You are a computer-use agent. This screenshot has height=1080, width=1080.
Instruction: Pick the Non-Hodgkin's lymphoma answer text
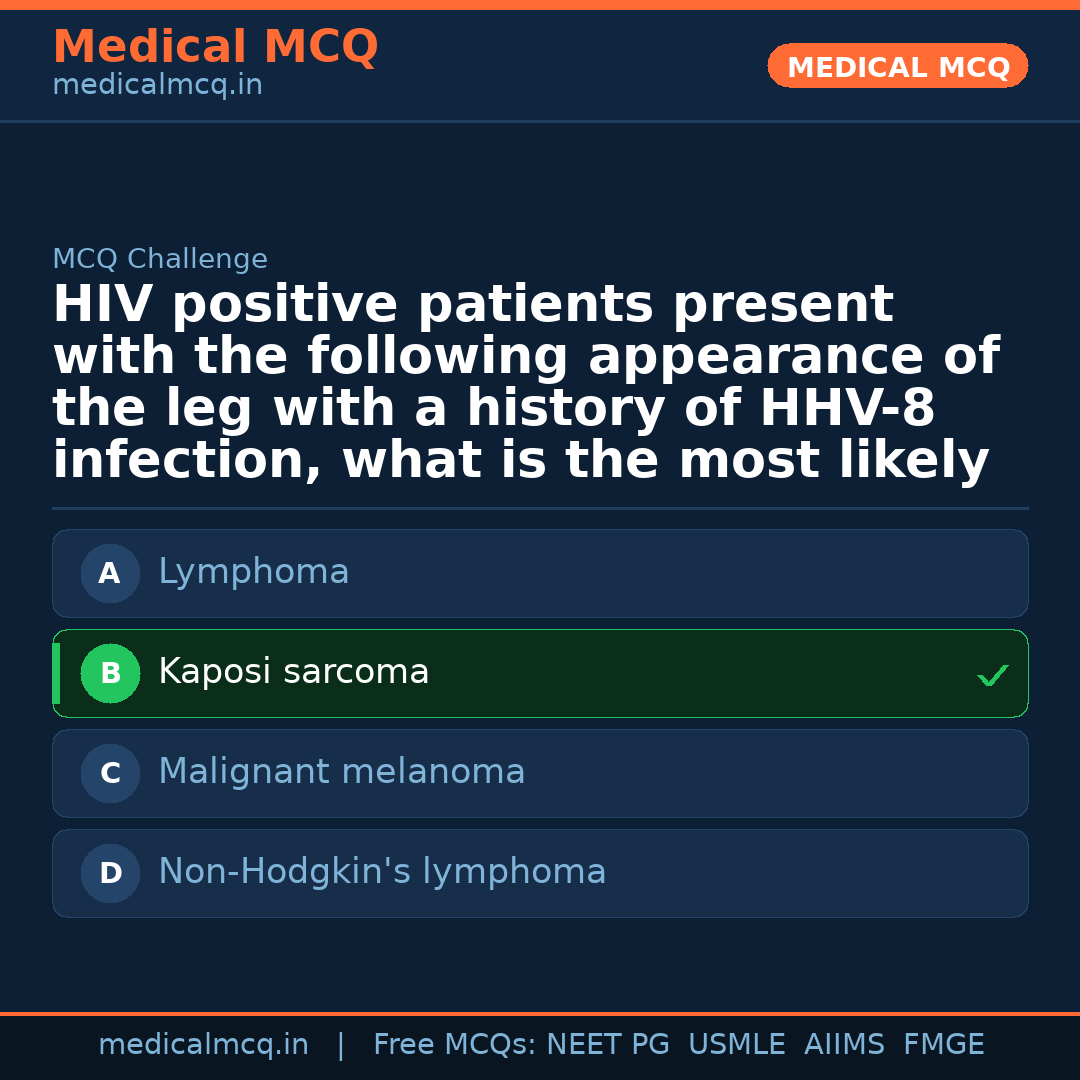point(382,872)
